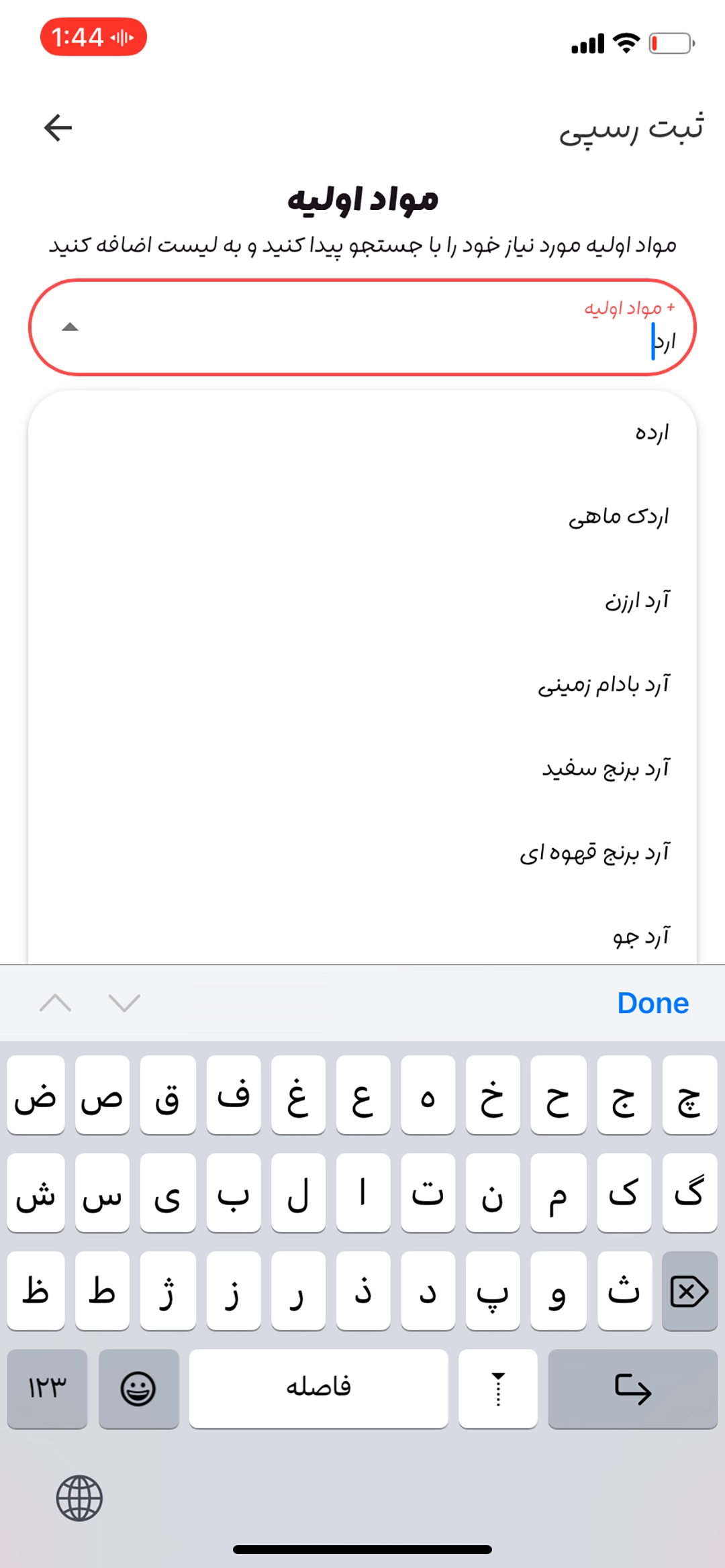The width and height of the screenshot is (725, 1568).
Task: Tap the back arrow icon
Action: coord(58,127)
